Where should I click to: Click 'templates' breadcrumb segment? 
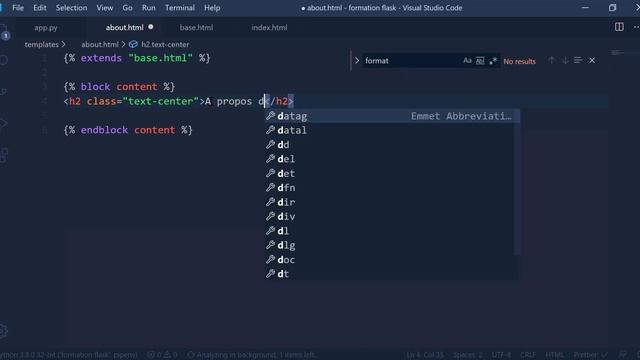[42, 44]
